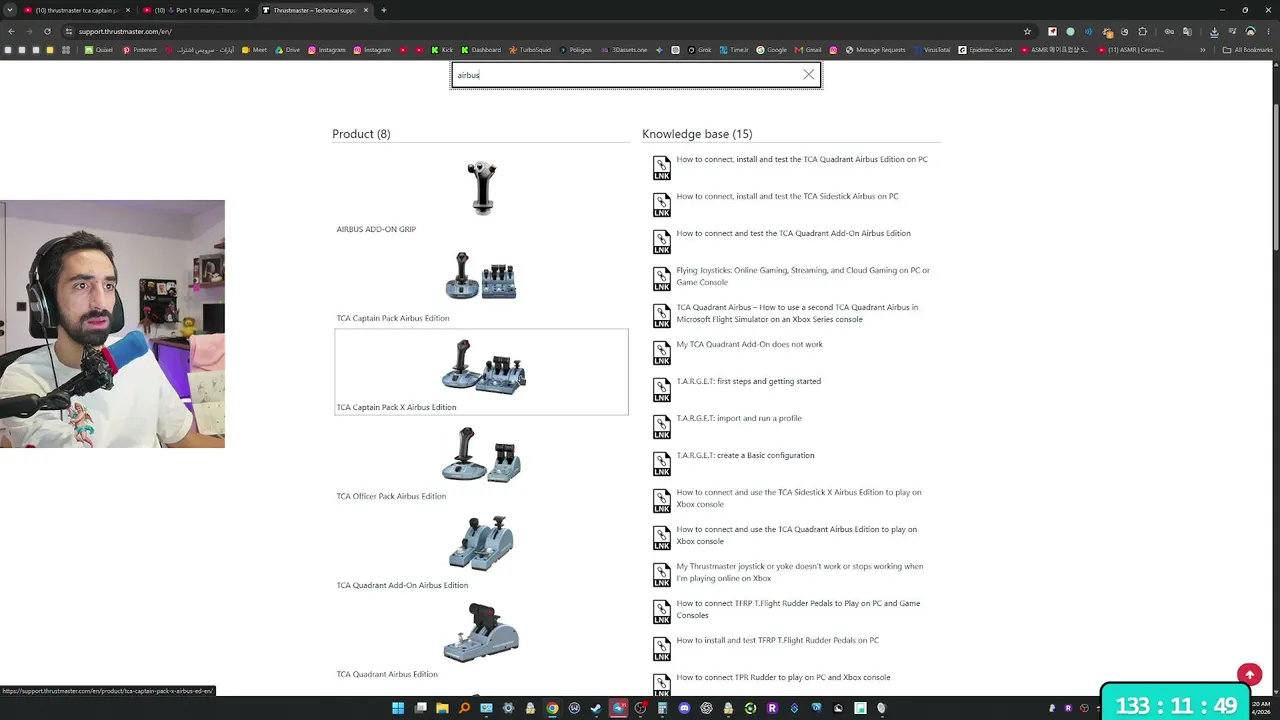Image resolution: width=1280 pixels, height=720 pixels.
Task: Open the tab search dropdown arrow
Action: (x=9, y=10)
